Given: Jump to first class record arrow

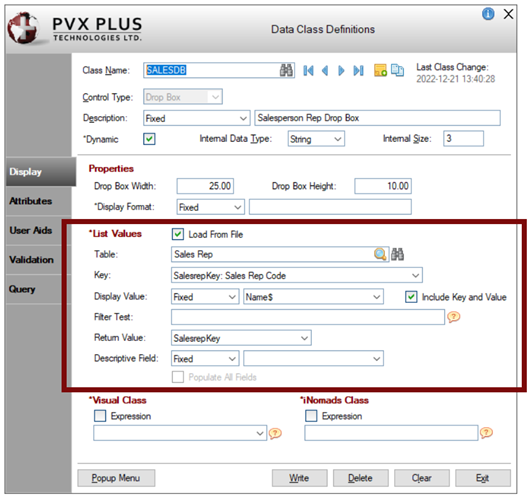Looking at the screenshot, I should pos(308,71).
